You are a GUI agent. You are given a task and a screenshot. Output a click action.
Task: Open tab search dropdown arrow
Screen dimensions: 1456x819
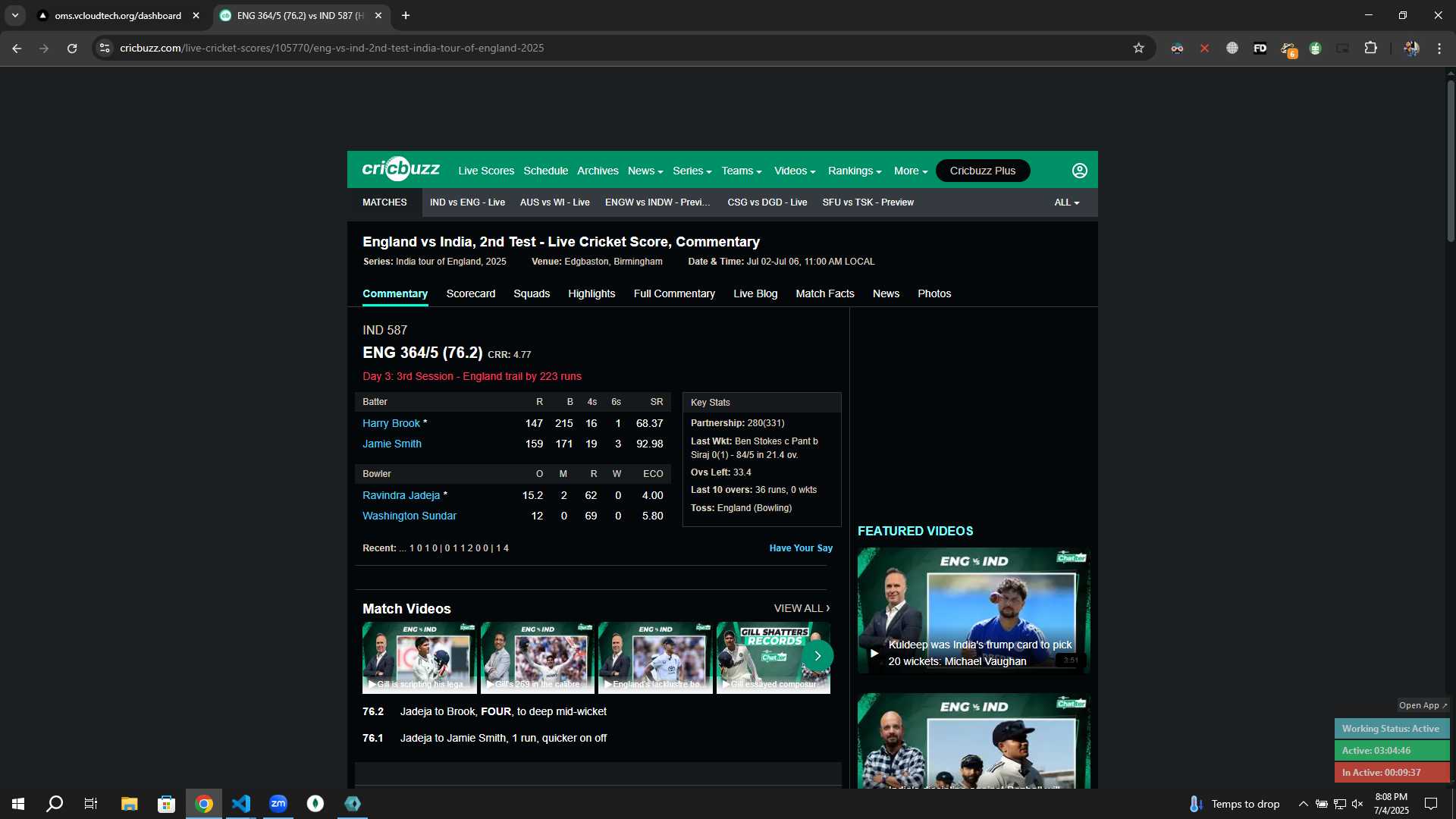[x=15, y=15]
